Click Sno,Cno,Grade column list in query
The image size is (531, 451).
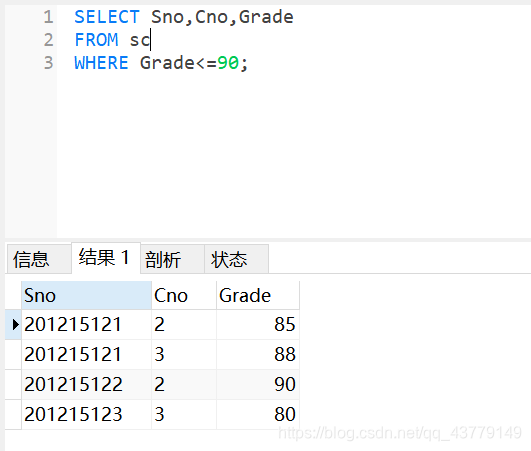(x=222, y=17)
